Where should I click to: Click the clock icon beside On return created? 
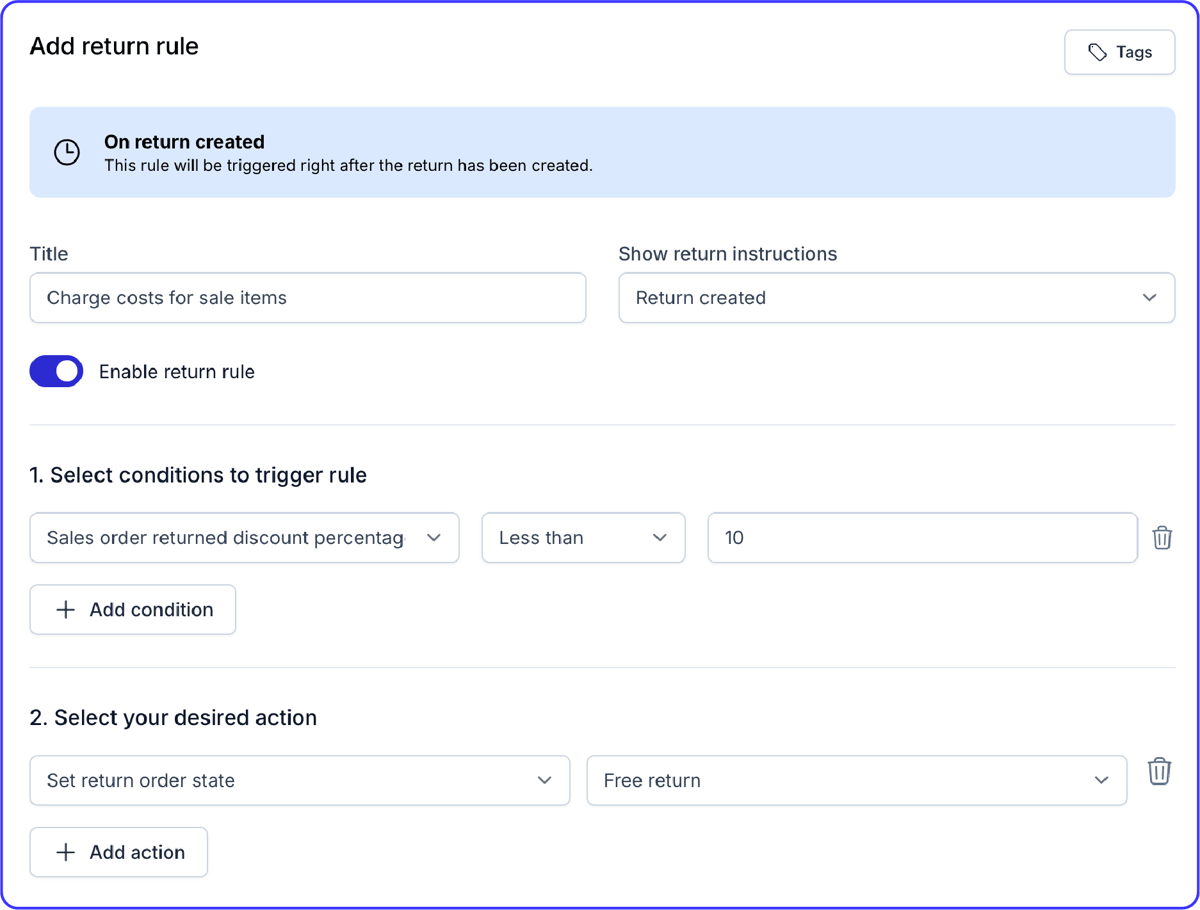click(x=66, y=152)
